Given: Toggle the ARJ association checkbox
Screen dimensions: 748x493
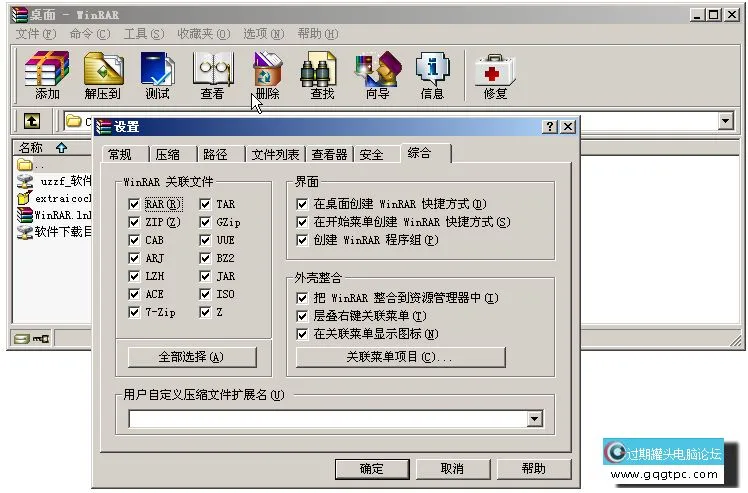Looking at the screenshot, I should (134, 258).
